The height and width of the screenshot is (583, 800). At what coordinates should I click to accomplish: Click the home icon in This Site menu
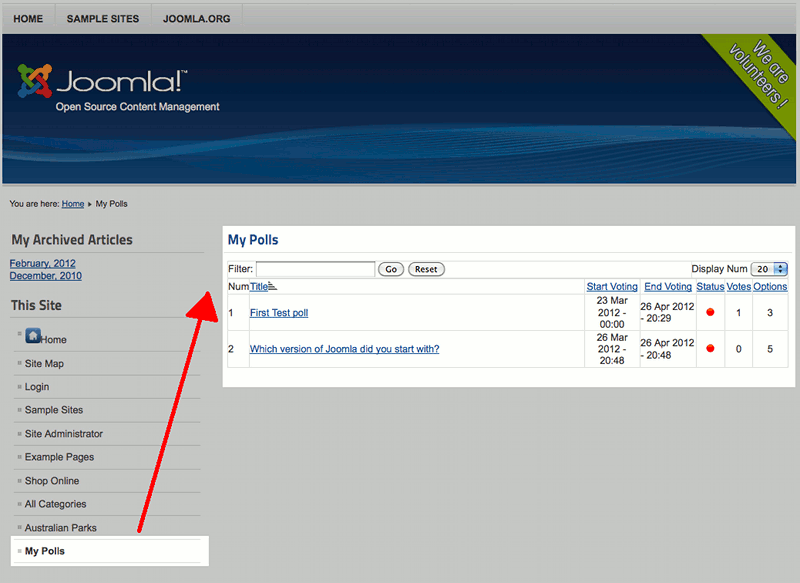33,335
